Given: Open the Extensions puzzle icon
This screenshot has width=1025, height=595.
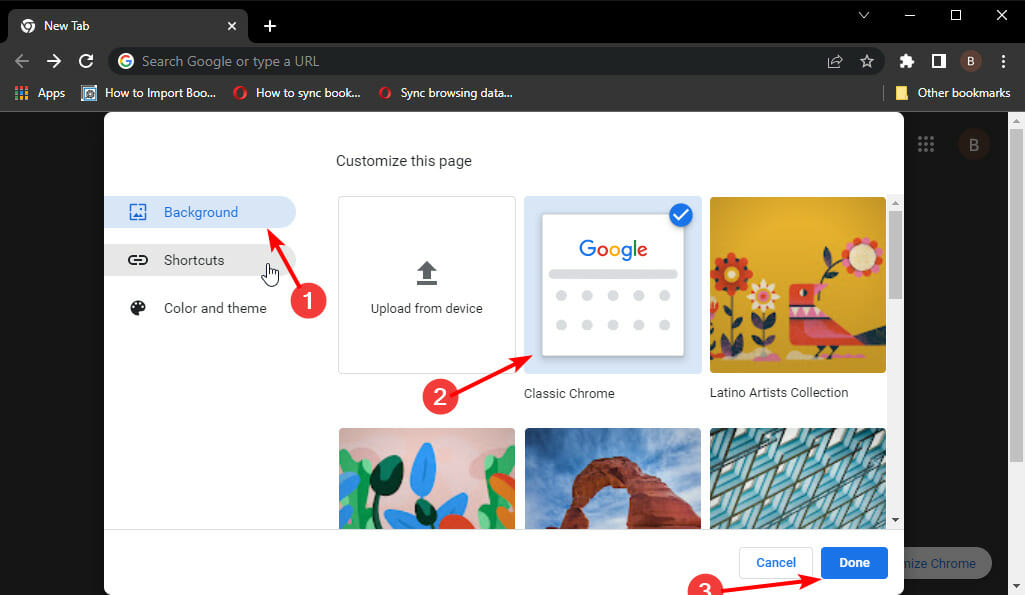Looking at the screenshot, I should (x=906, y=61).
